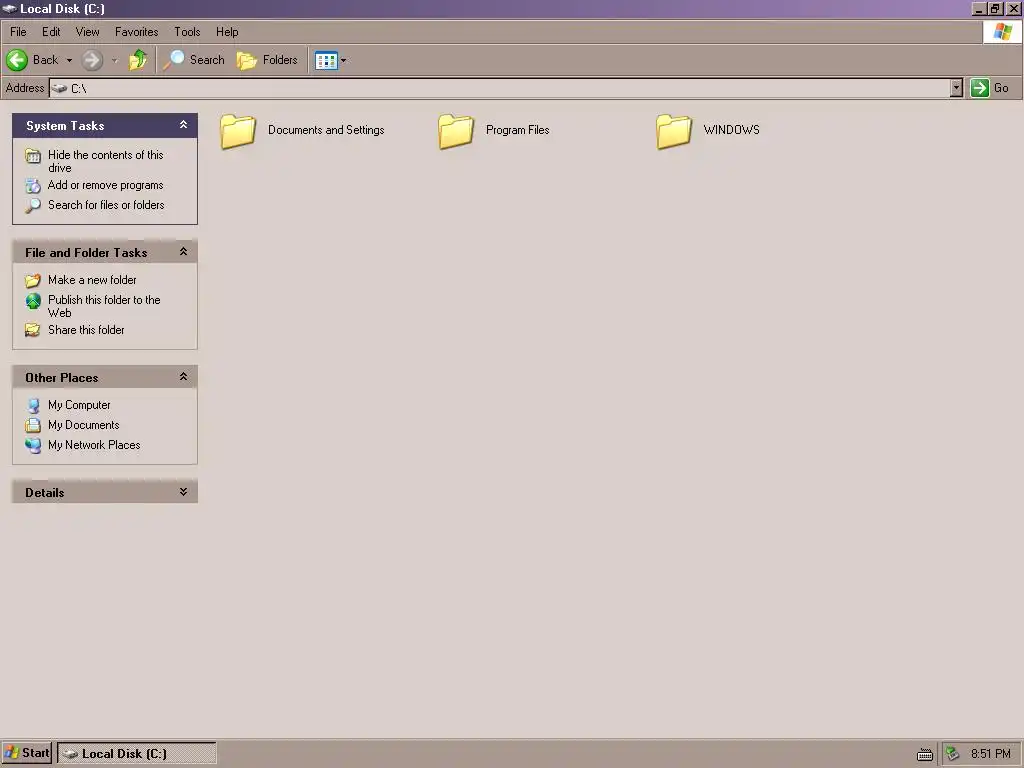Click the Documents and Settings label
The height and width of the screenshot is (768, 1024).
pyautogui.click(x=326, y=130)
